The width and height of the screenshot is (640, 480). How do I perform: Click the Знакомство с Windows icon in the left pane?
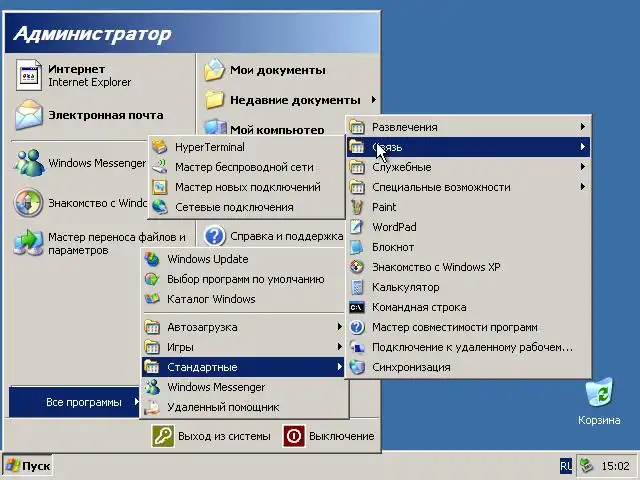pyautogui.click(x=28, y=202)
